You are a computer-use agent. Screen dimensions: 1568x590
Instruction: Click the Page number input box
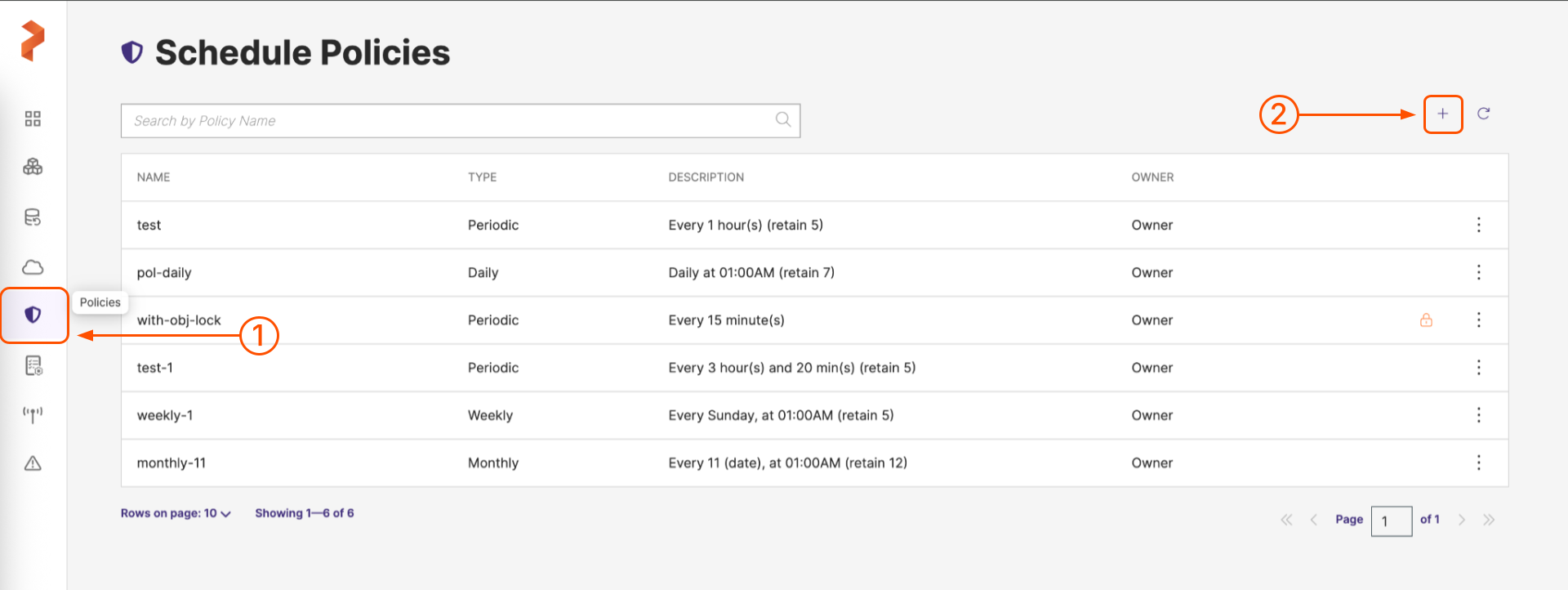1391,521
